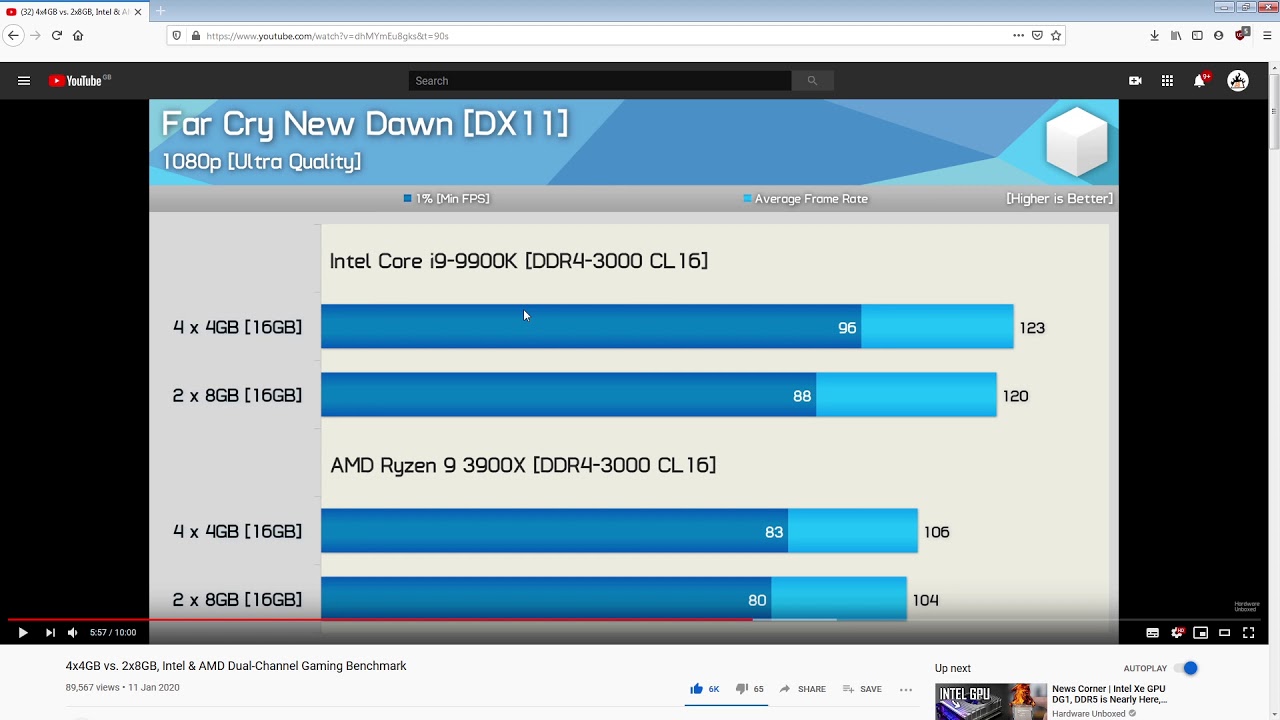This screenshot has width=1280, height=720.
Task: Click the 'Up next' heading
Action: click(953, 668)
